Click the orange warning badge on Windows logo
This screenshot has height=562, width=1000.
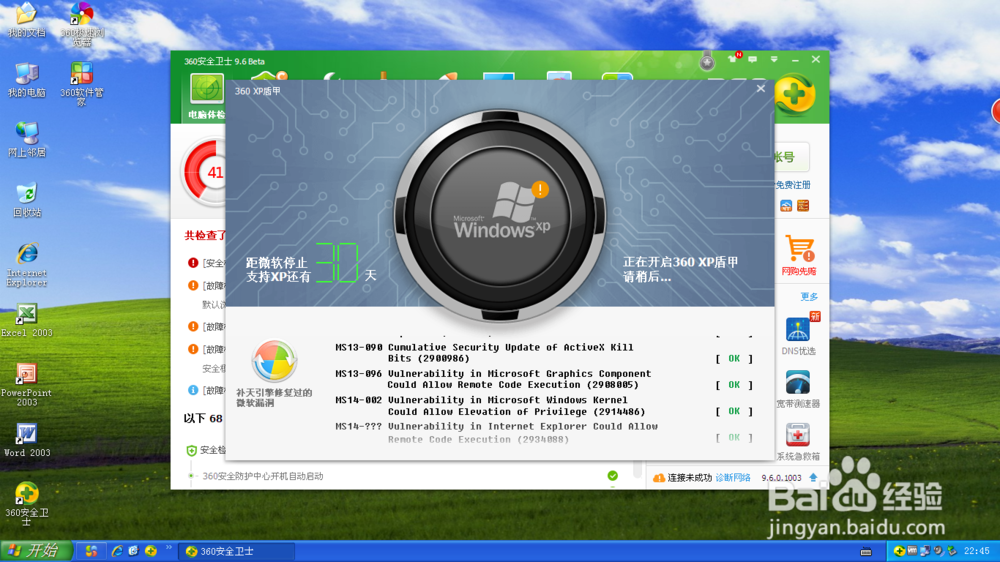pyautogui.click(x=540, y=189)
